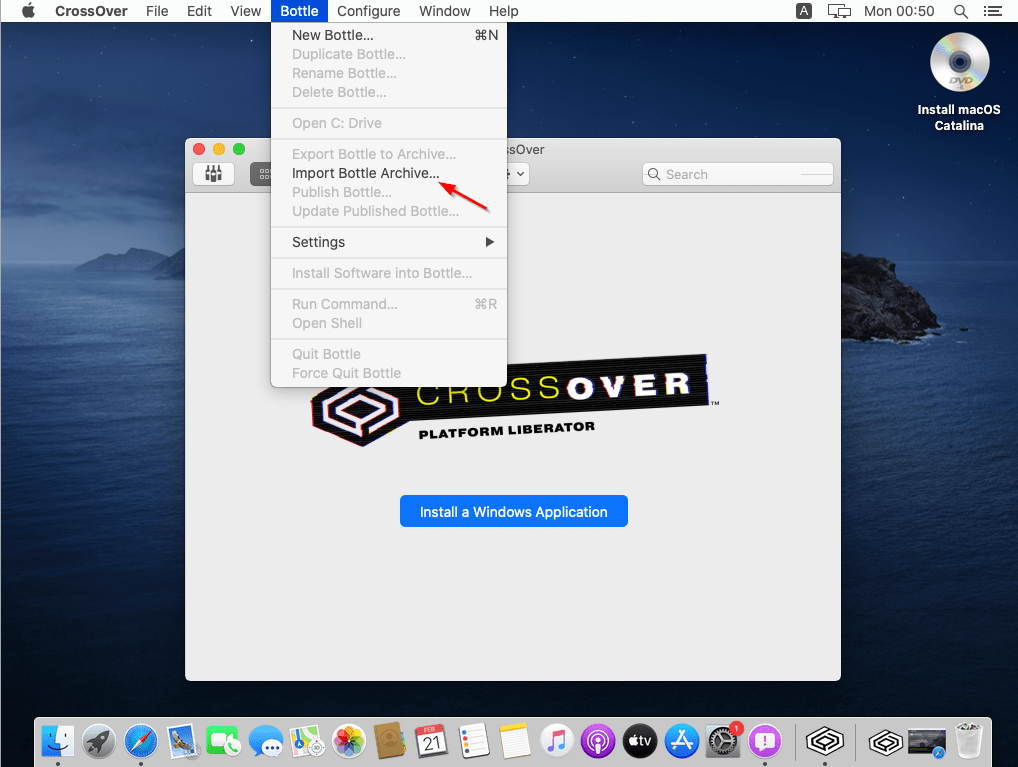Click Publish Bottle... in Bottle menu
This screenshot has width=1018, height=767.
click(389, 192)
